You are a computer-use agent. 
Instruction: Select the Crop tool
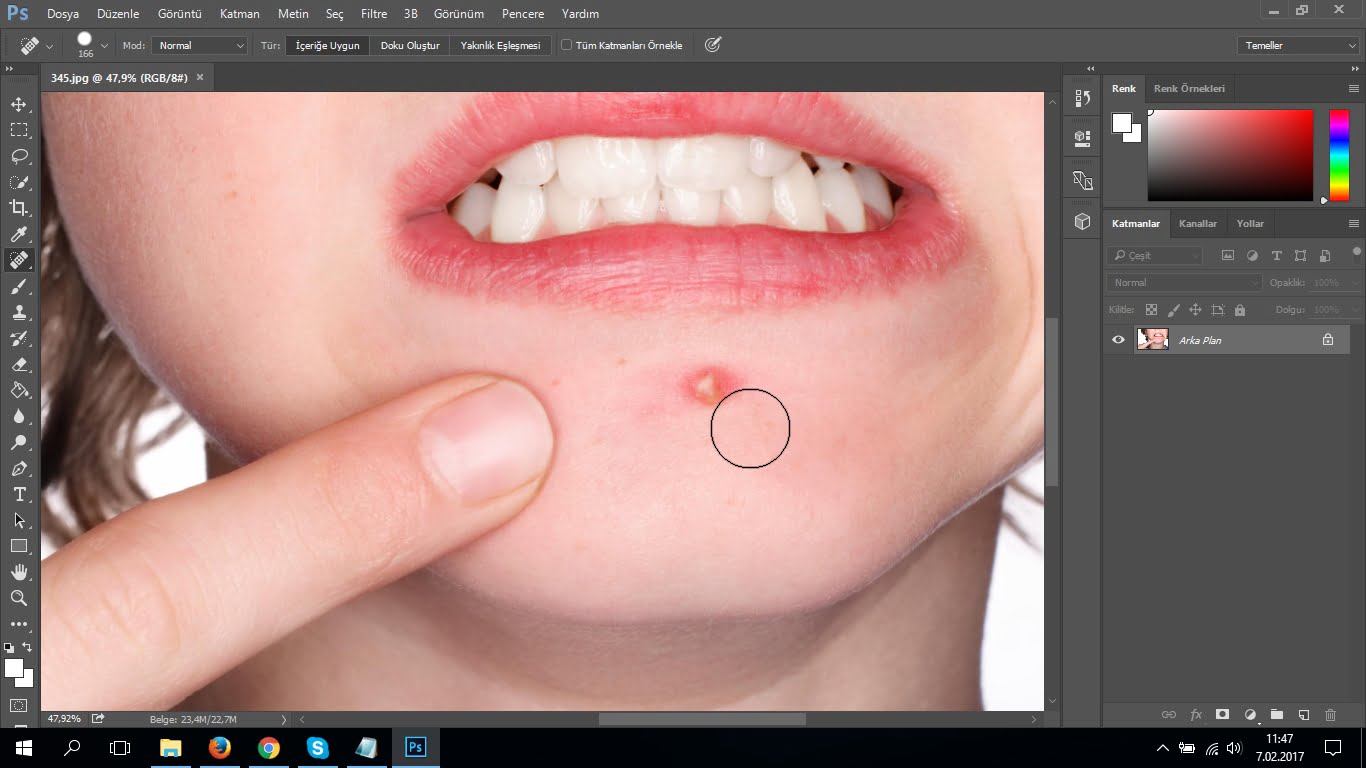tap(18, 208)
